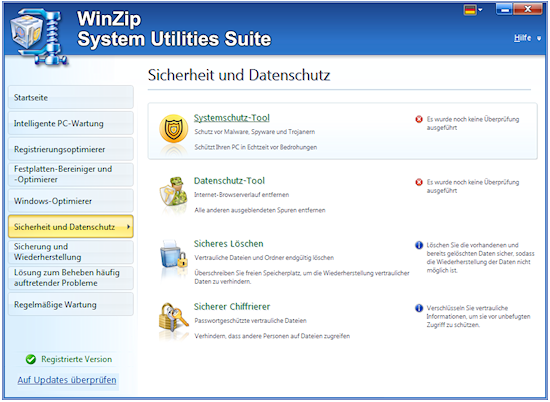The height and width of the screenshot is (402, 550).
Task: Click the Sicherer Chiffrierer padlock icon
Action: (173, 317)
